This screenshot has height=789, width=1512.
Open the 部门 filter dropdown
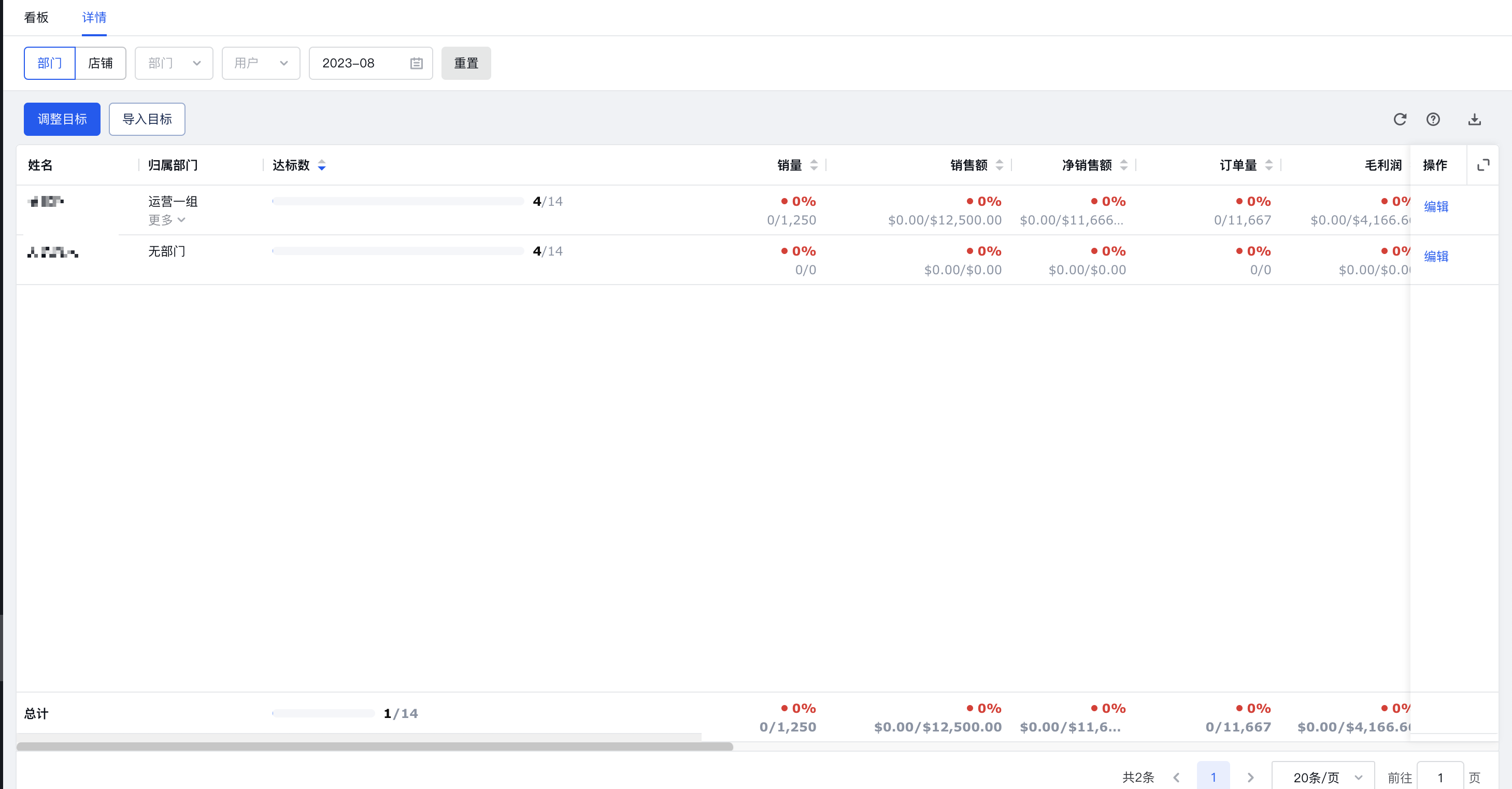point(174,63)
